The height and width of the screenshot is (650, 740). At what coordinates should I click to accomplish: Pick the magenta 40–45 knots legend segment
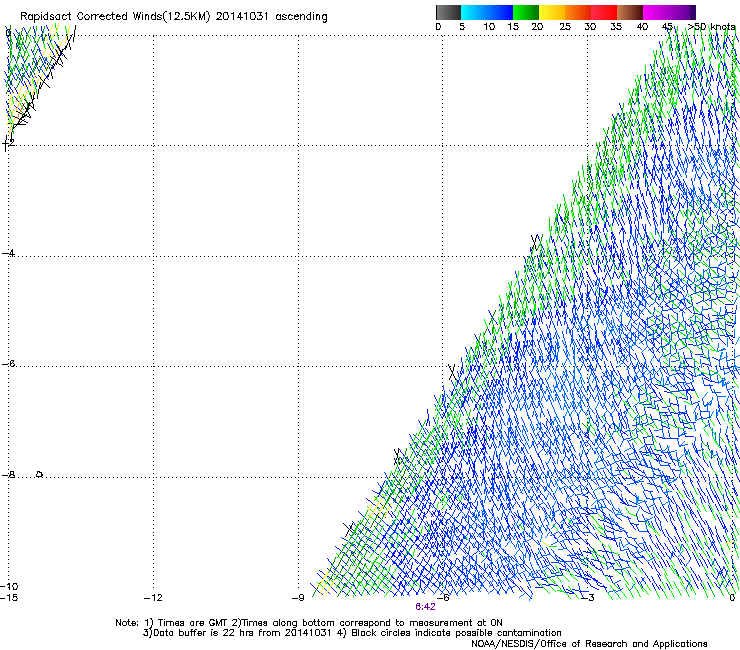pyautogui.click(x=656, y=12)
